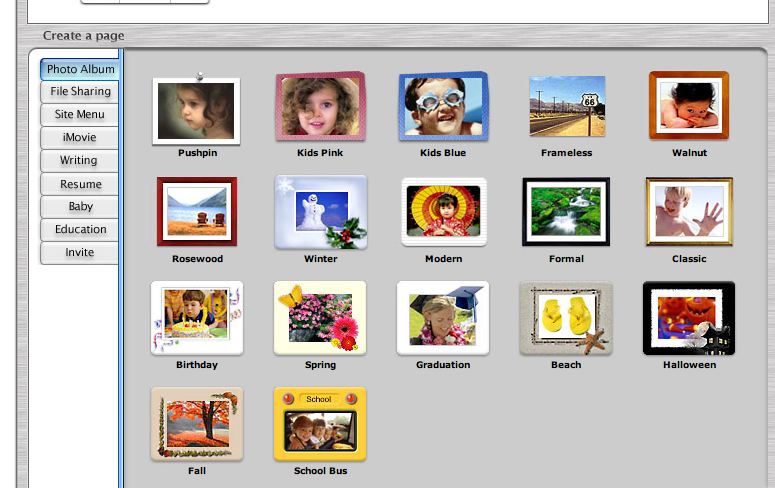Click the "Kids Blue" label text
775x488 pixels.
coord(443,153)
